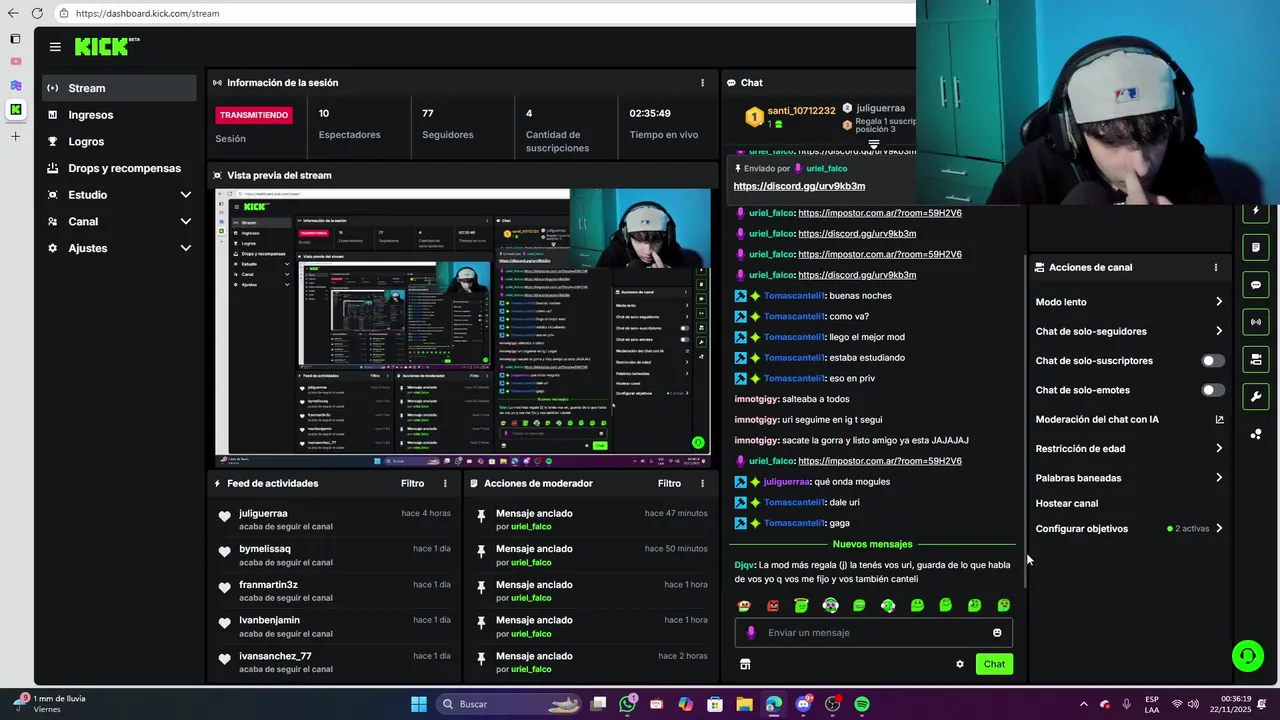Open Filtro in Feed de actividades
Image resolution: width=1280 pixels, height=720 pixels.
tap(412, 483)
